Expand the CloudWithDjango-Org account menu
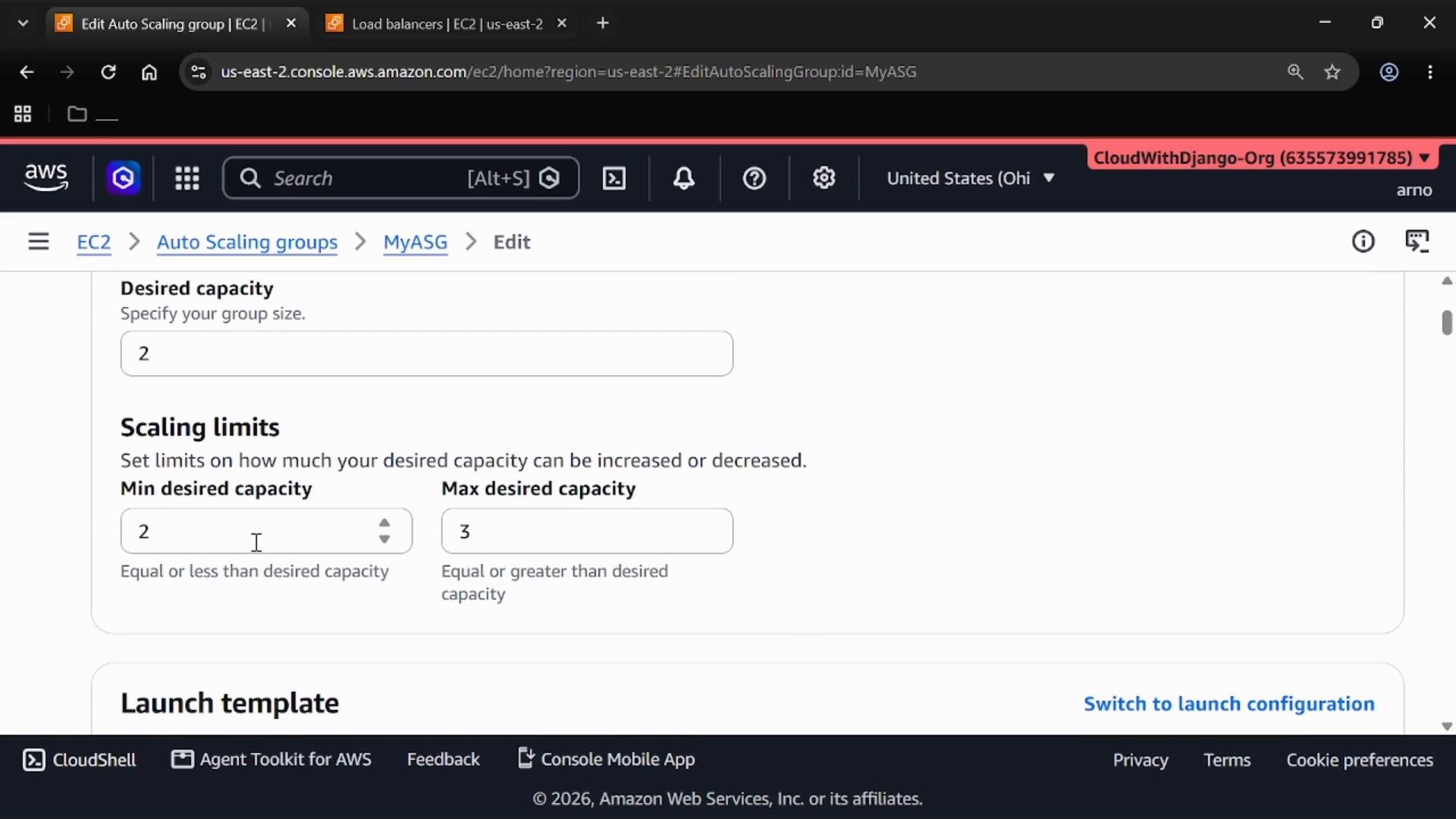The width and height of the screenshot is (1456, 819). (1262, 158)
